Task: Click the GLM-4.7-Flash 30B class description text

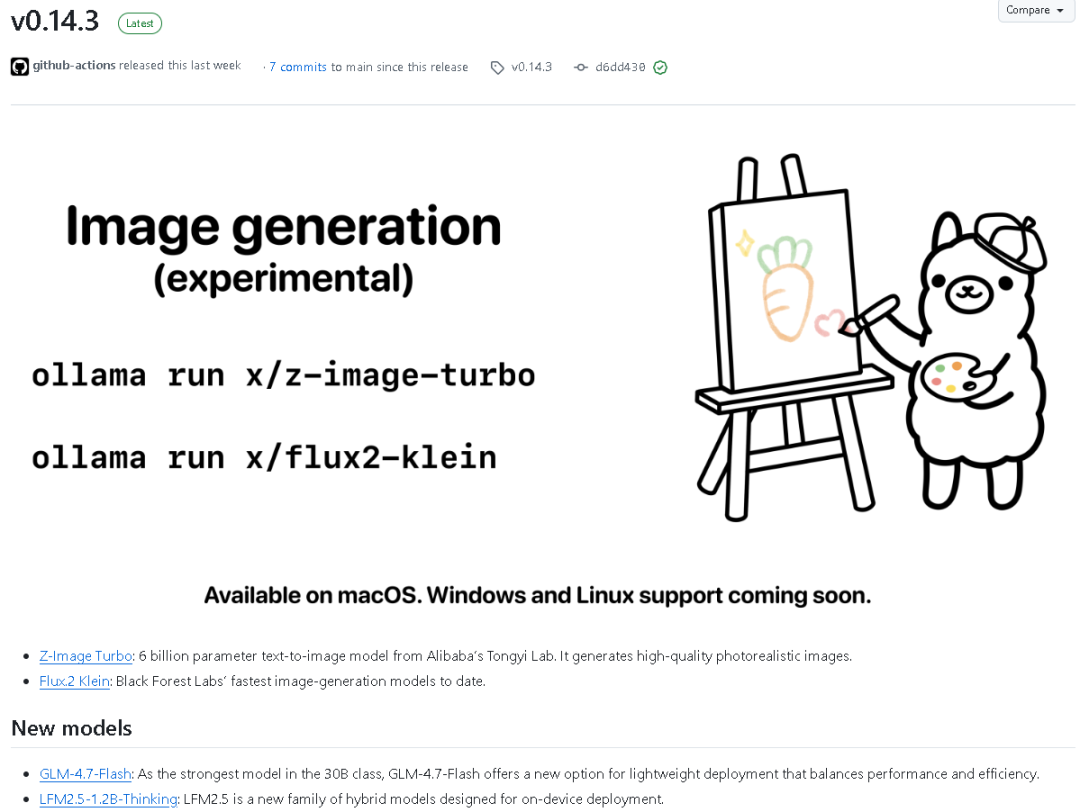Action: (588, 773)
